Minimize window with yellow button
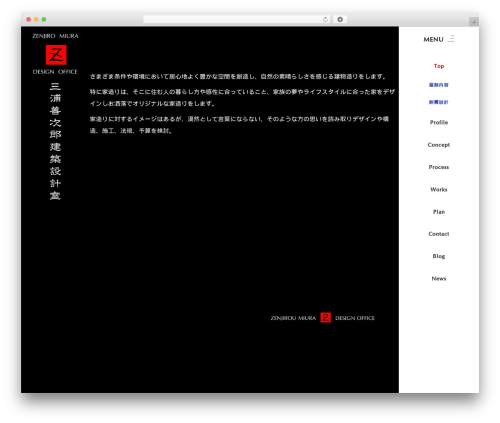This screenshot has width=500, height=423. pos(36,19)
